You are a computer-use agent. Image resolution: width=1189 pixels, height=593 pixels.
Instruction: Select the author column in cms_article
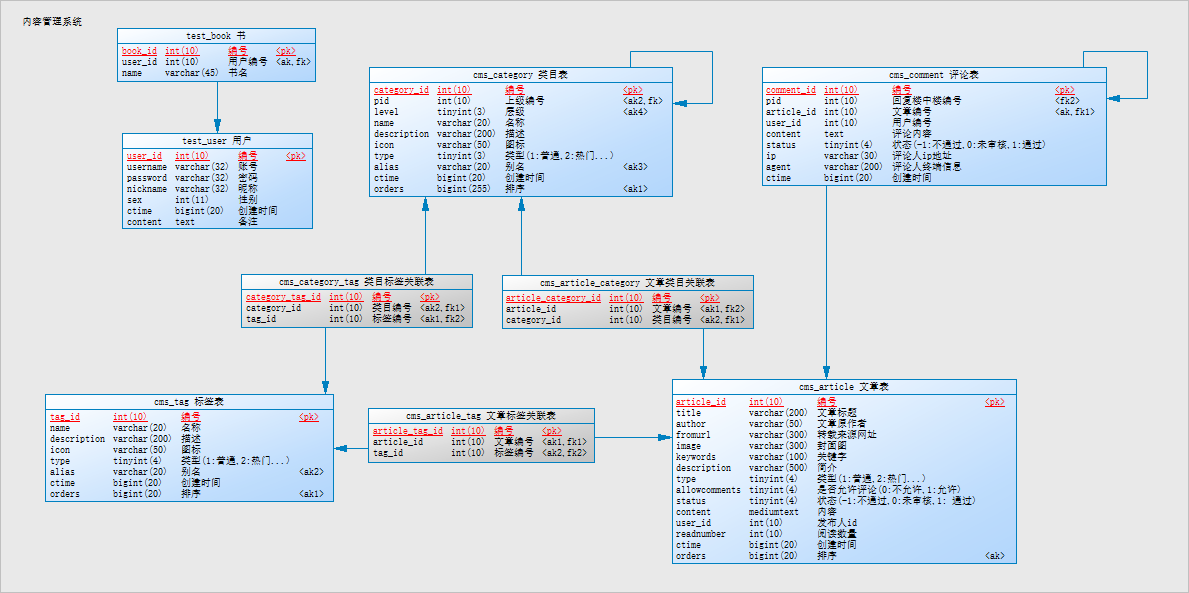(844, 424)
